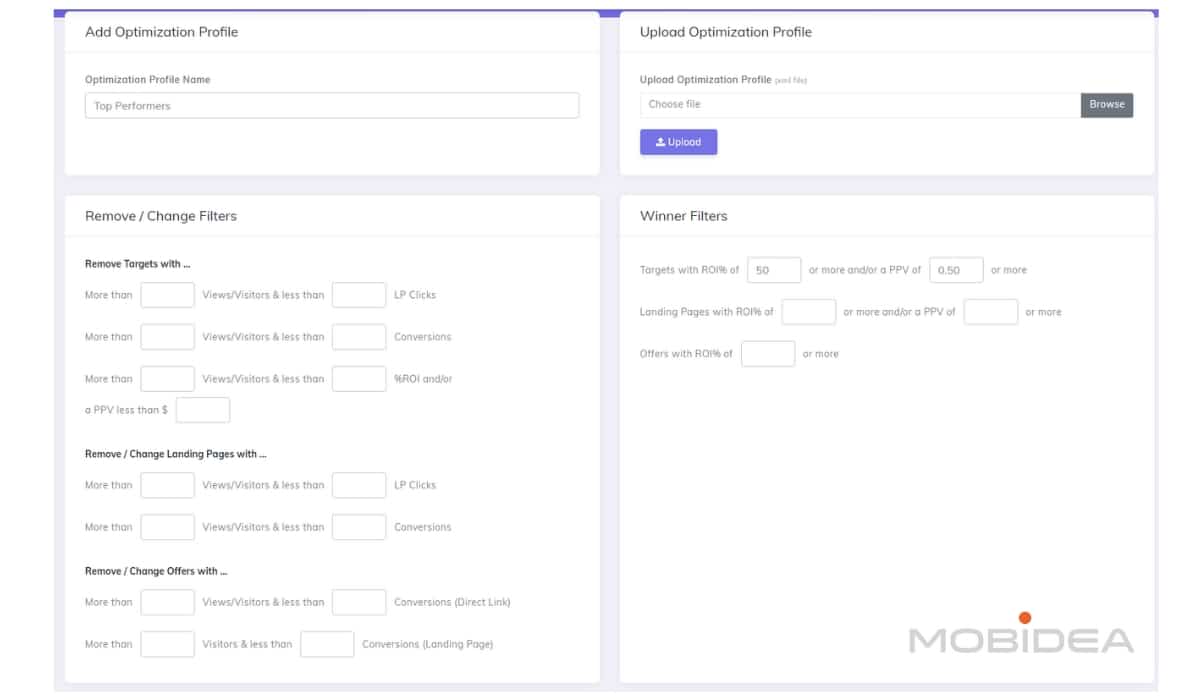Viewport: 1200px width, 700px height.
Task: Focus 'More than' field in Targets %ROI row
Action: (168, 379)
